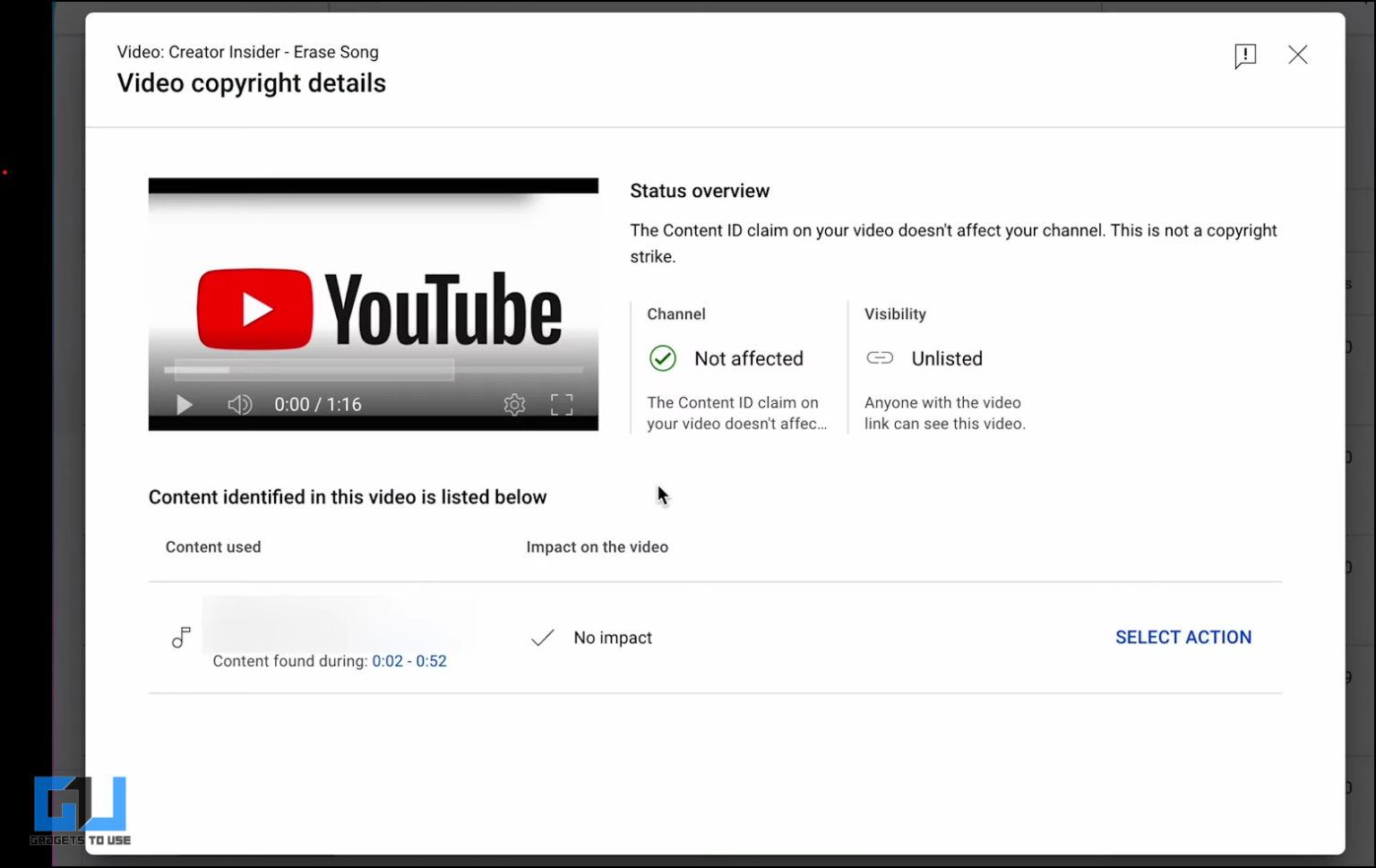Click the checkmark beside No impact
1376x868 pixels.
[542, 637]
